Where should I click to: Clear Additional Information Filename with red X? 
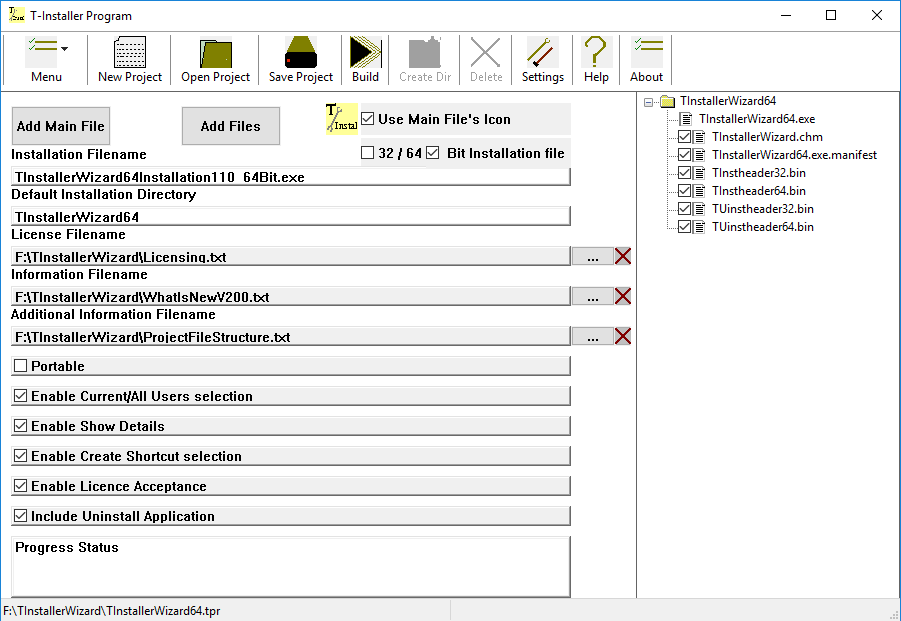pos(623,336)
